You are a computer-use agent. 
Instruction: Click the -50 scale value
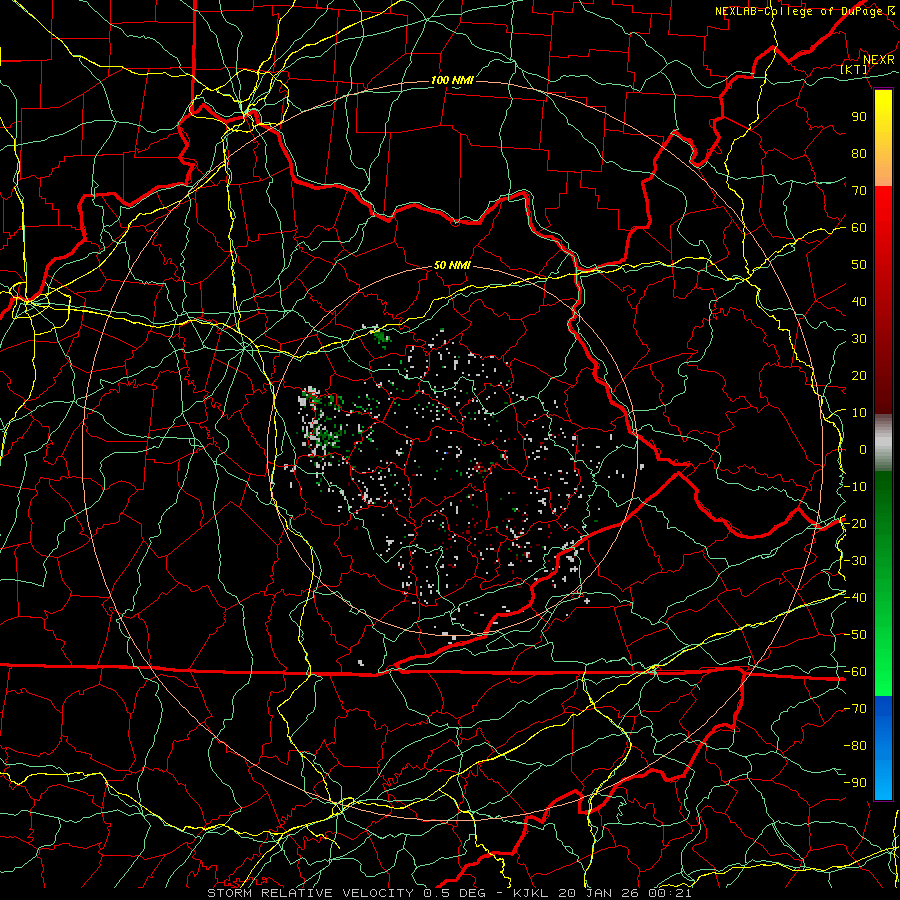[855, 635]
